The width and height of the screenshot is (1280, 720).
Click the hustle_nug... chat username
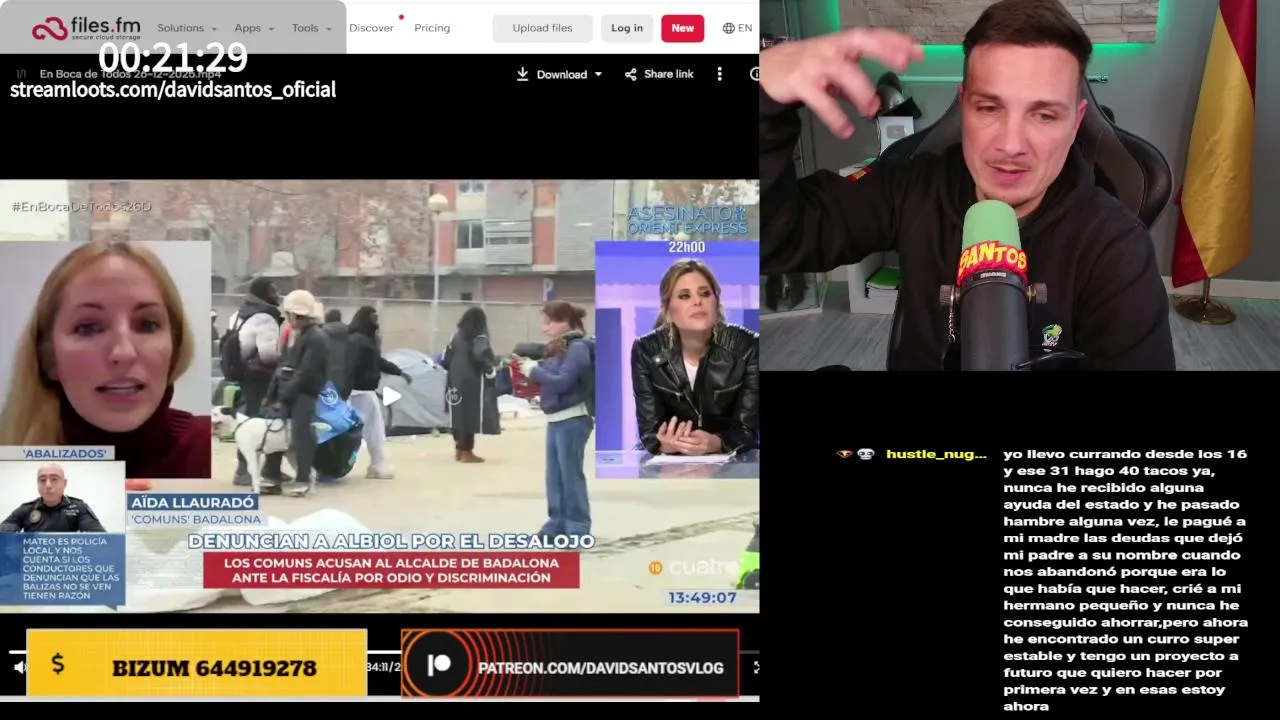point(936,454)
